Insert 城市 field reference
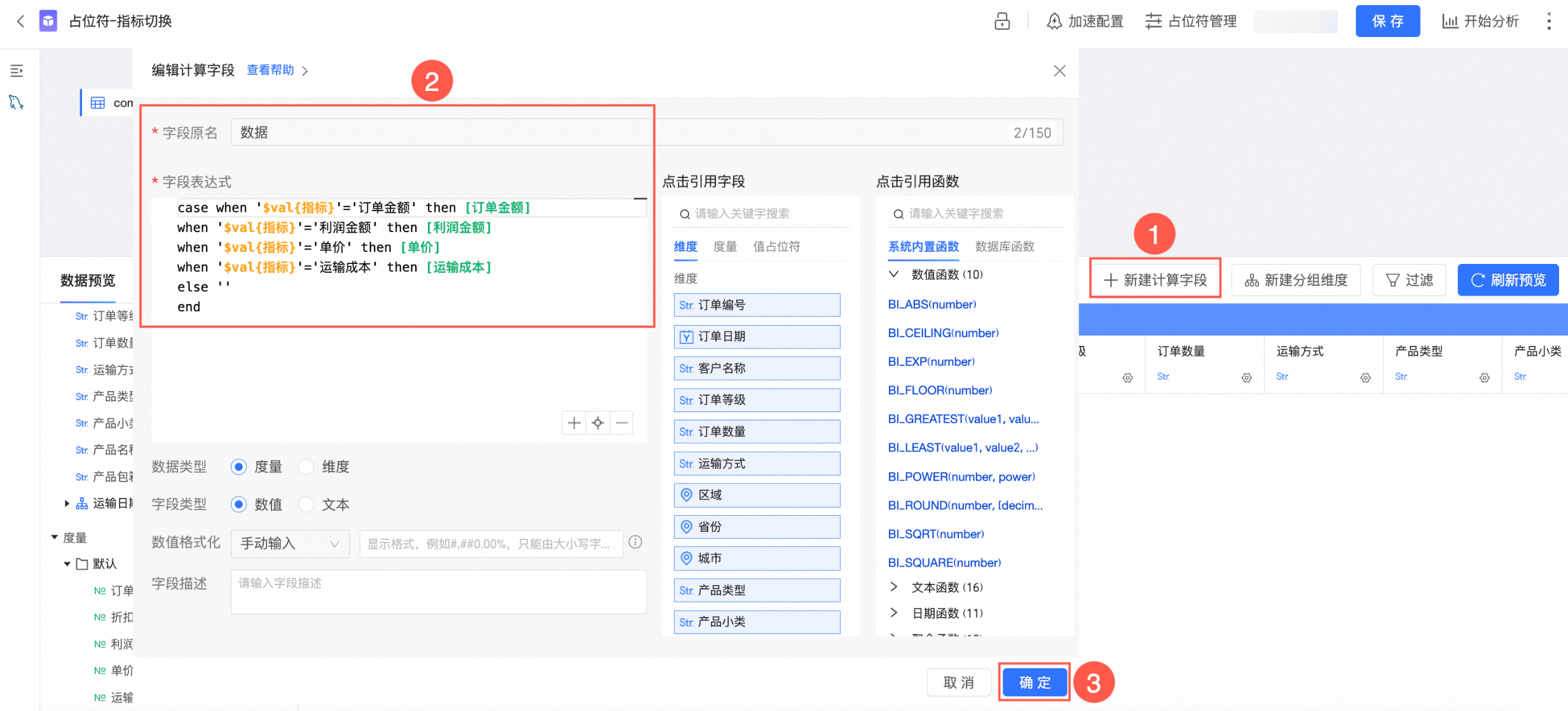Image resolution: width=1568 pixels, height=711 pixels. click(x=757, y=558)
